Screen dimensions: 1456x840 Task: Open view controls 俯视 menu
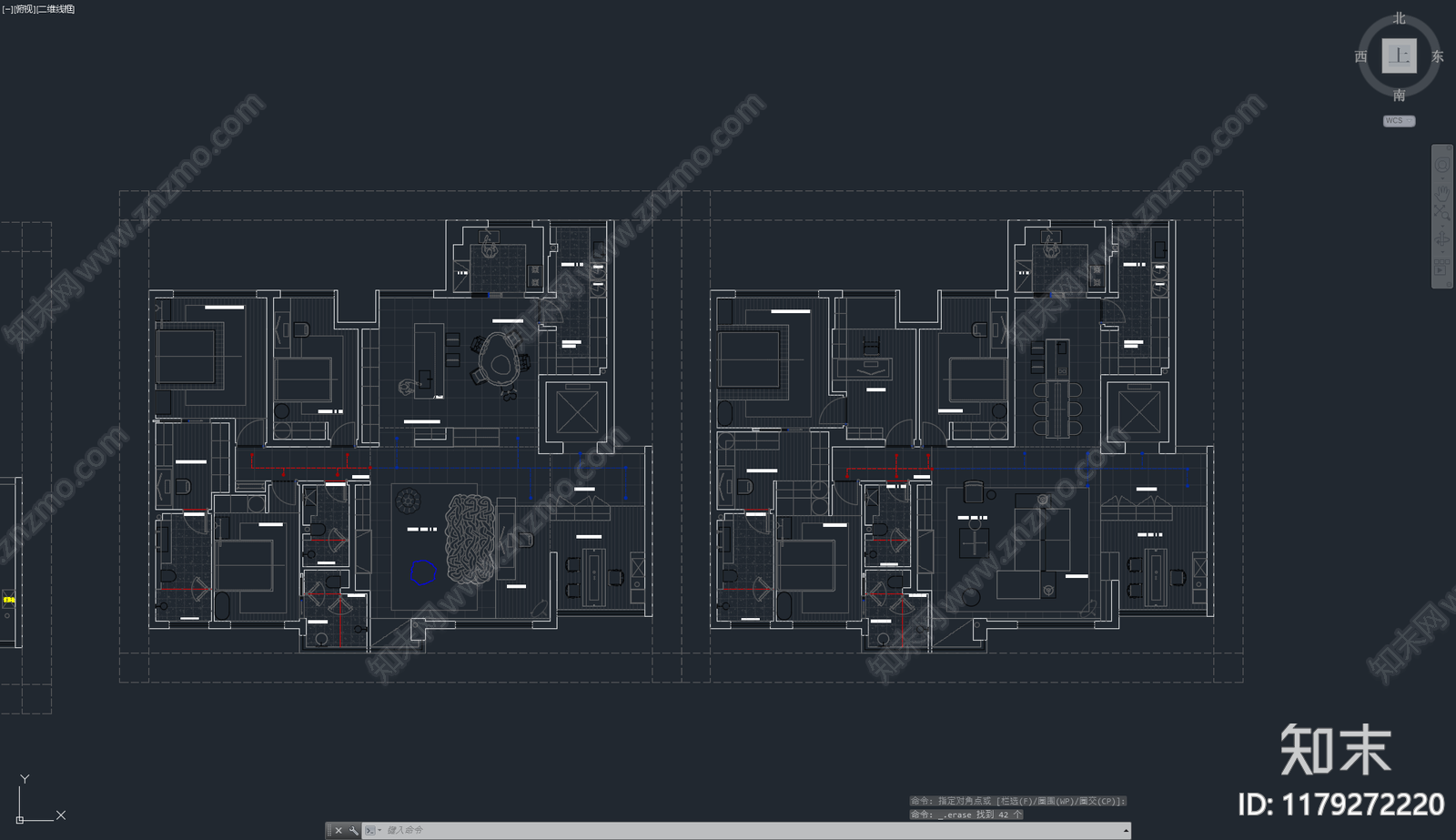point(24,9)
